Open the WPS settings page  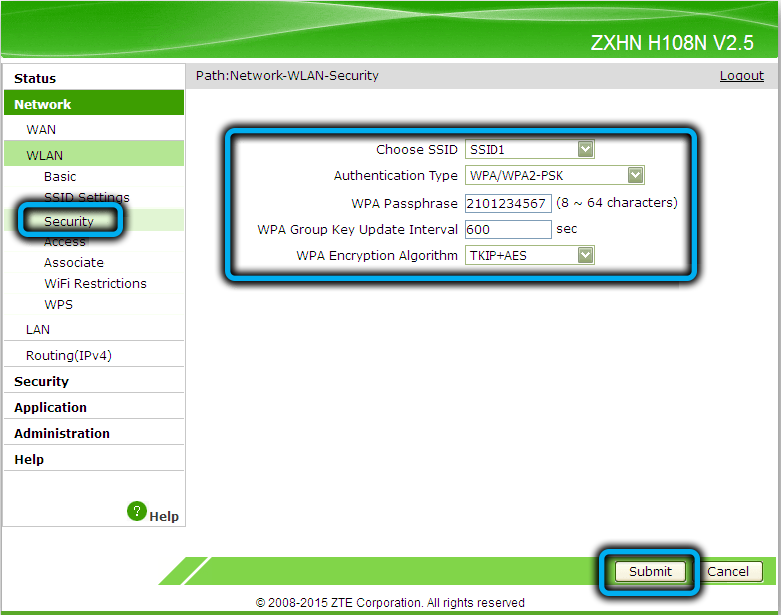[58, 305]
